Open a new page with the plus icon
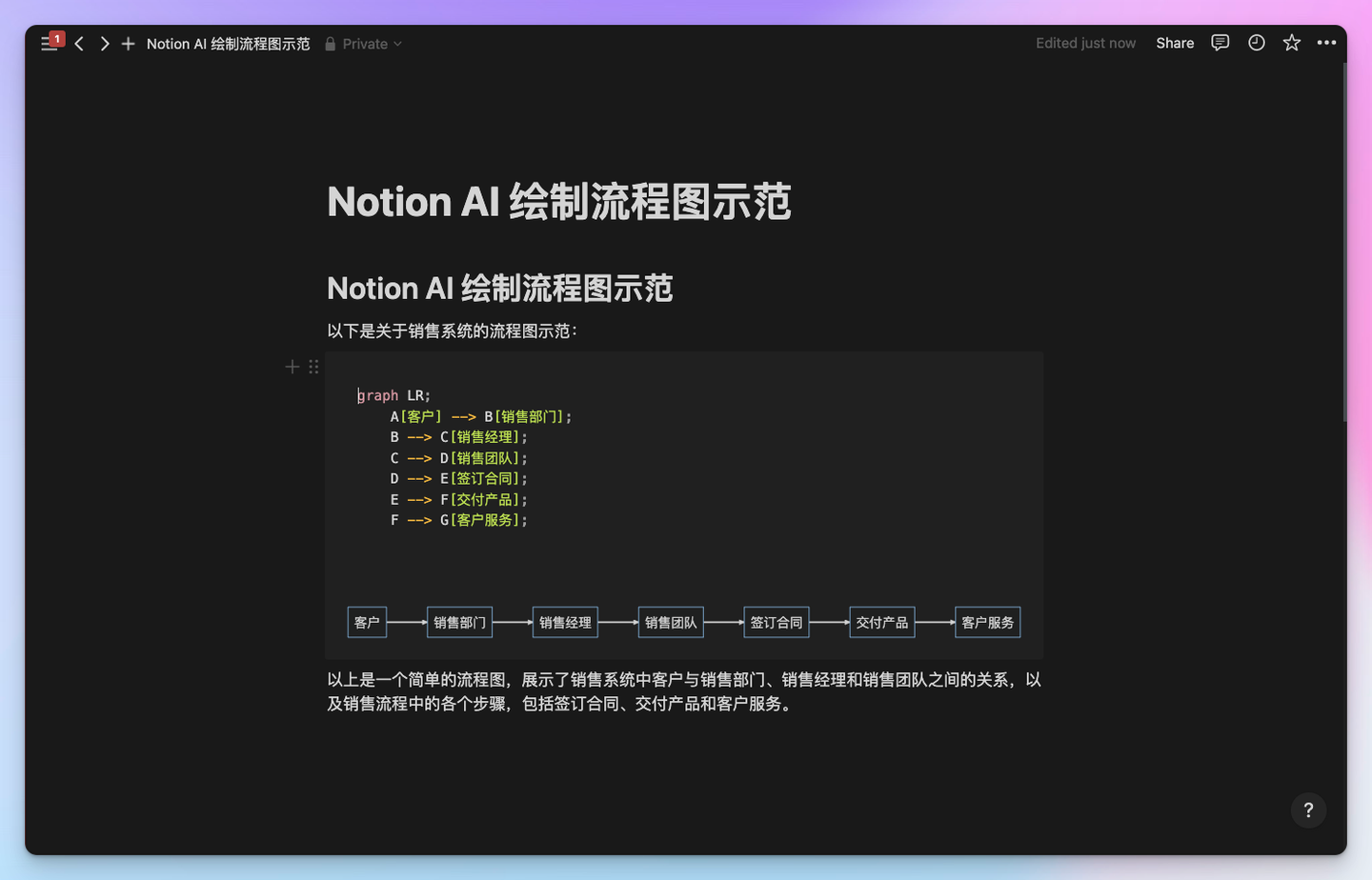1372x880 pixels. [x=128, y=43]
